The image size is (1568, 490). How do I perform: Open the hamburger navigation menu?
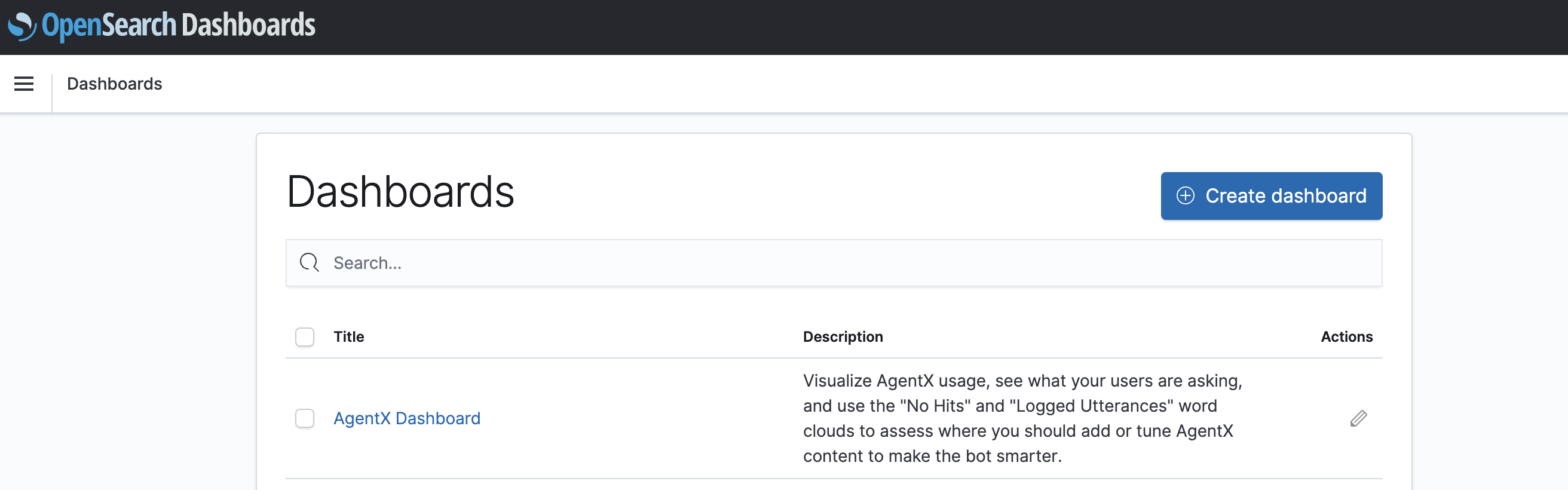click(x=24, y=84)
